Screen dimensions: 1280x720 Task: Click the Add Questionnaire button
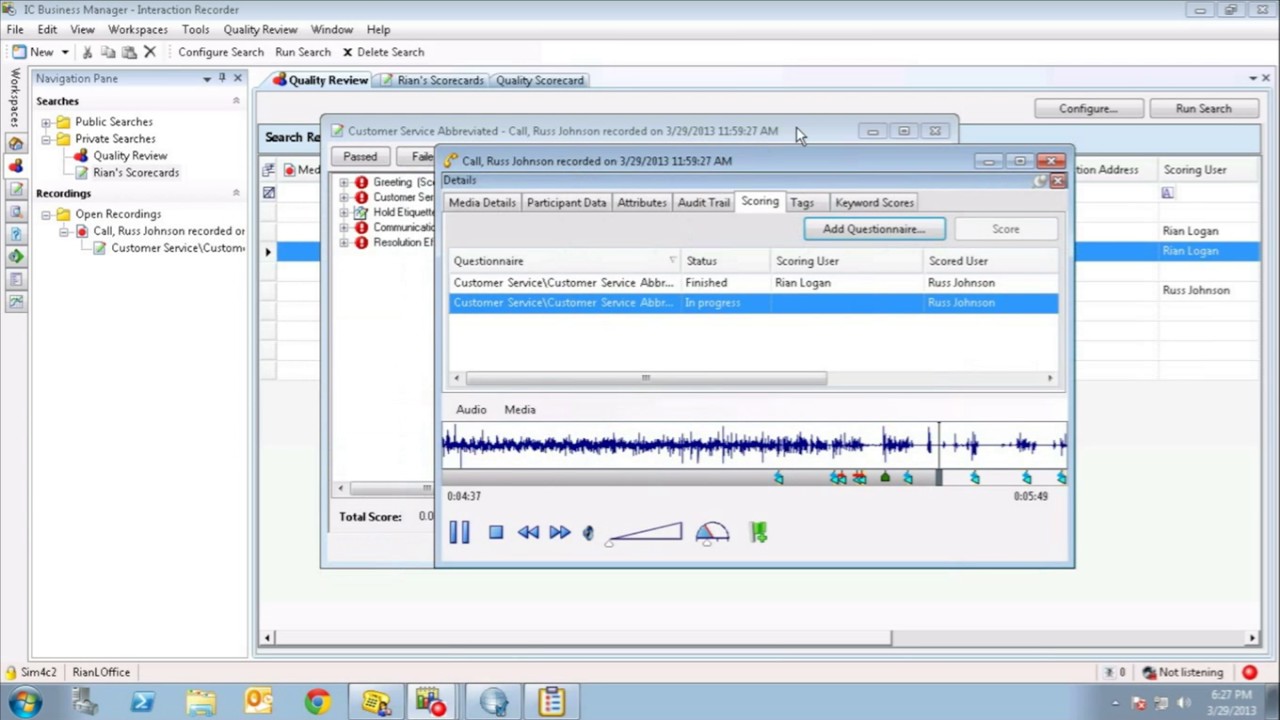[874, 229]
